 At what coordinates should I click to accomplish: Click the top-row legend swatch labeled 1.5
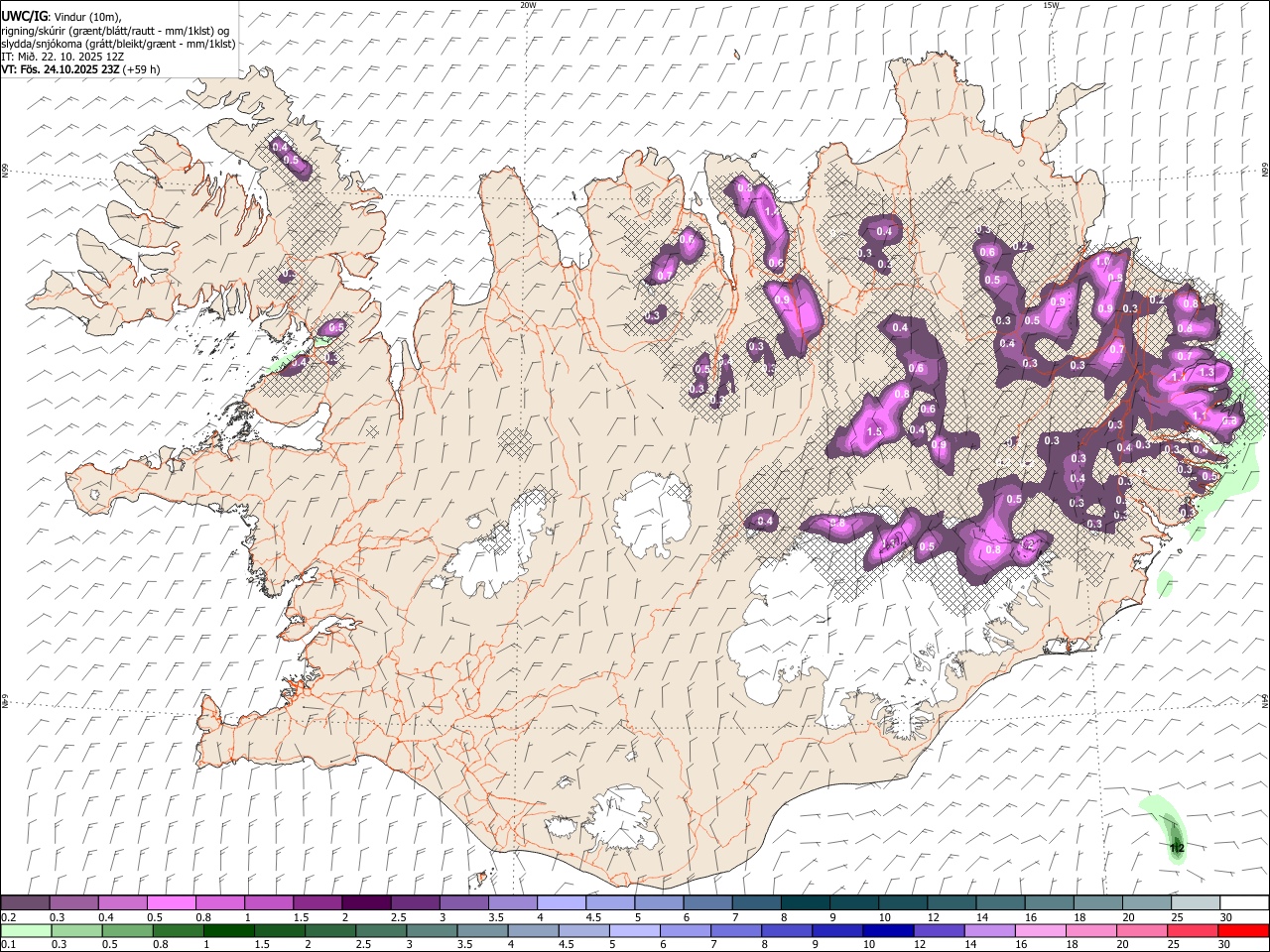(317, 902)
